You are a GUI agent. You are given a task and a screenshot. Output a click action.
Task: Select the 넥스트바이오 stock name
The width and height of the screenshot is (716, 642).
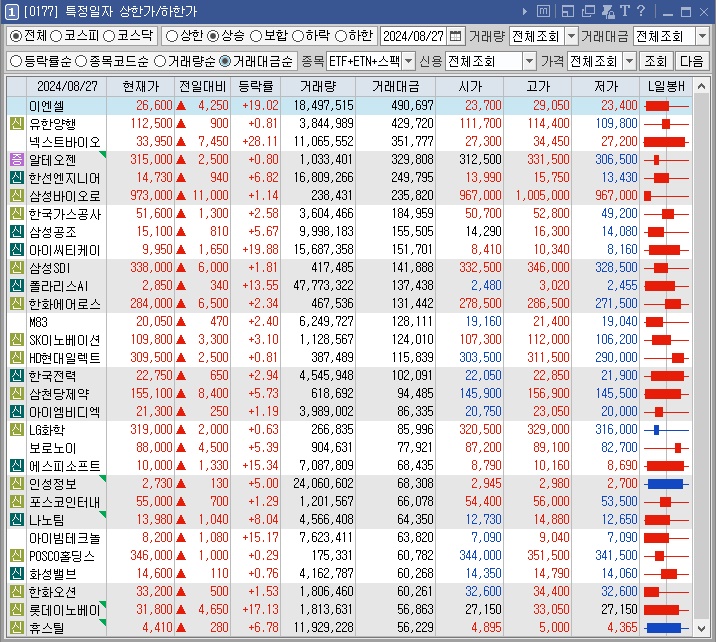[x=64, y=142]
